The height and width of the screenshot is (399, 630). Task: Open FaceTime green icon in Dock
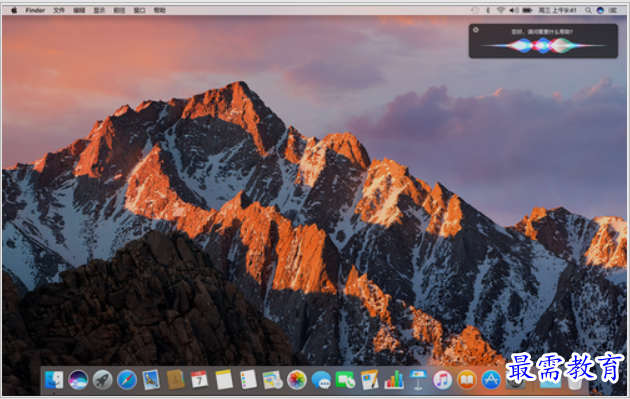(x=345, y=380)
